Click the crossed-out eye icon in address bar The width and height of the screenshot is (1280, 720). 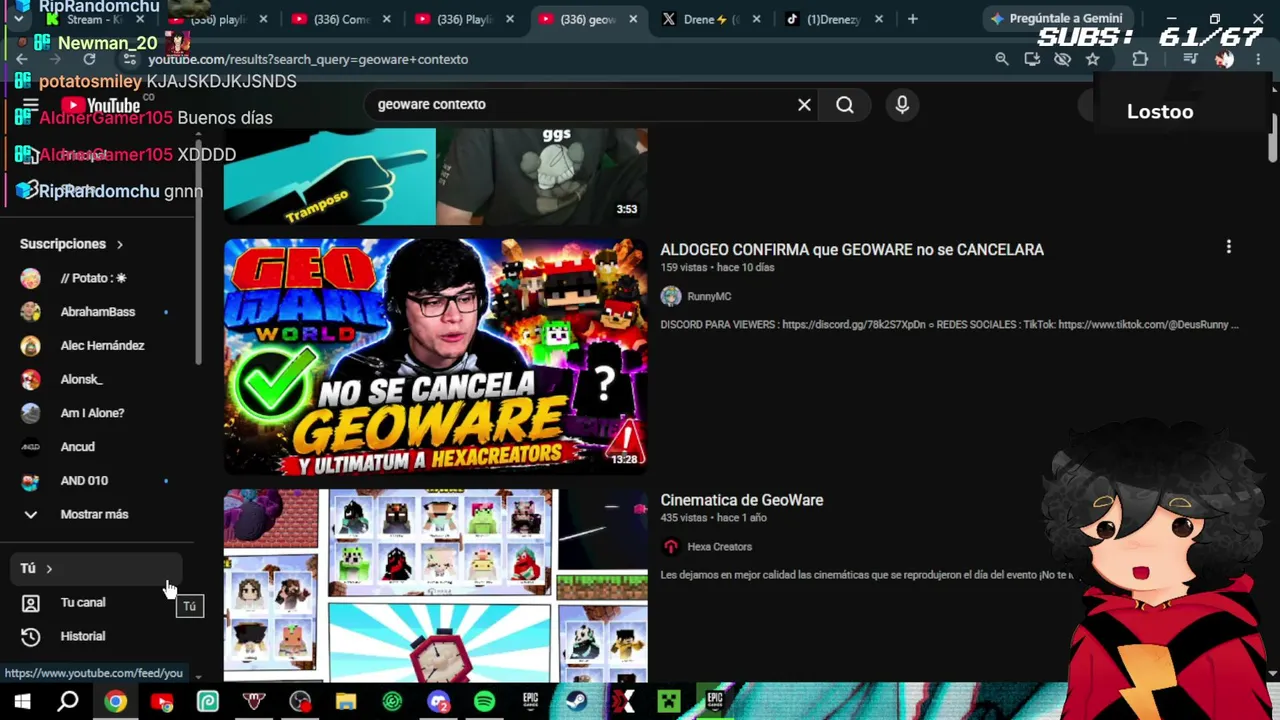tap(1063, 59)
